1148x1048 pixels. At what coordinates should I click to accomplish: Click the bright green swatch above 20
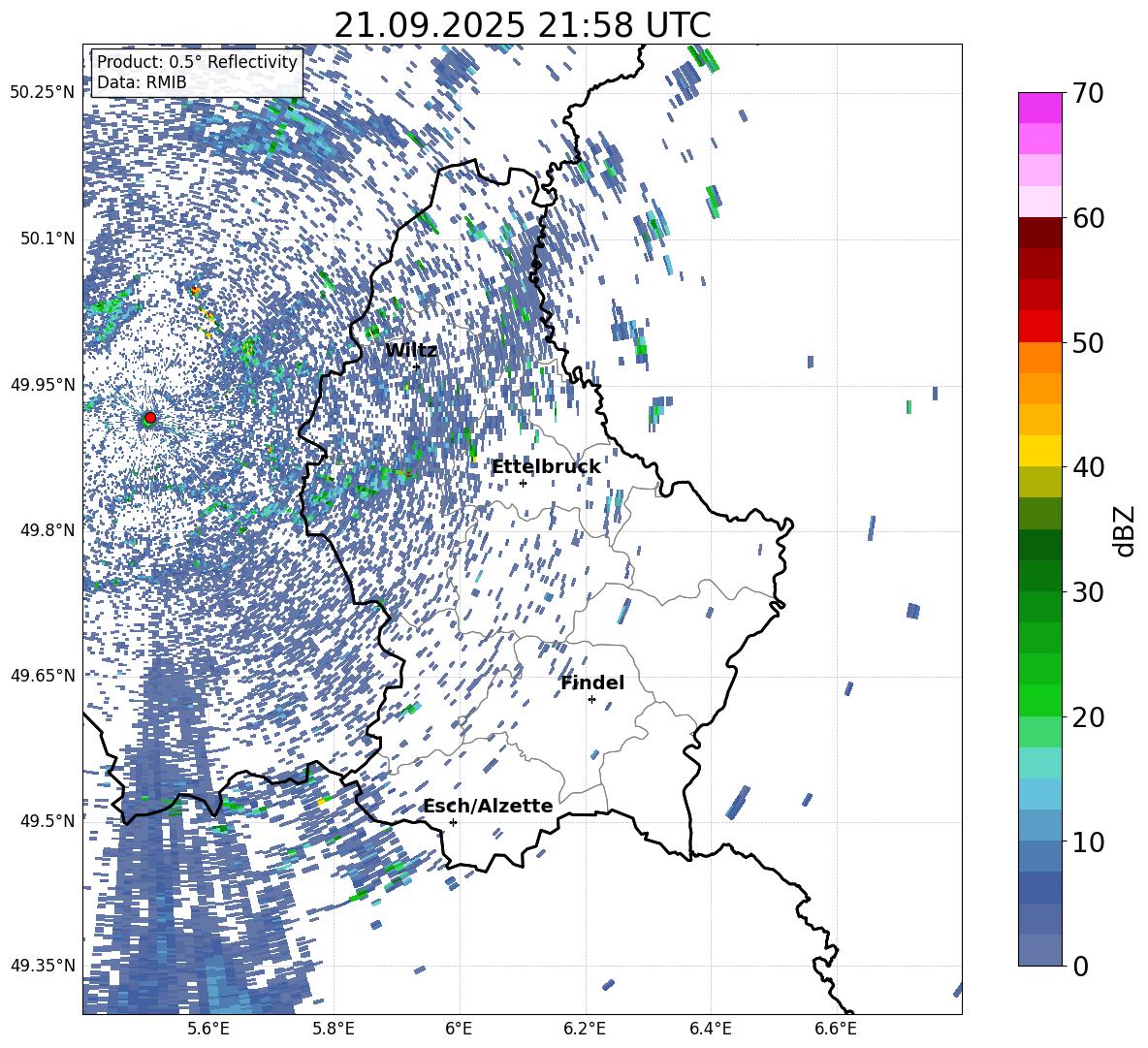pos(1040,700)
